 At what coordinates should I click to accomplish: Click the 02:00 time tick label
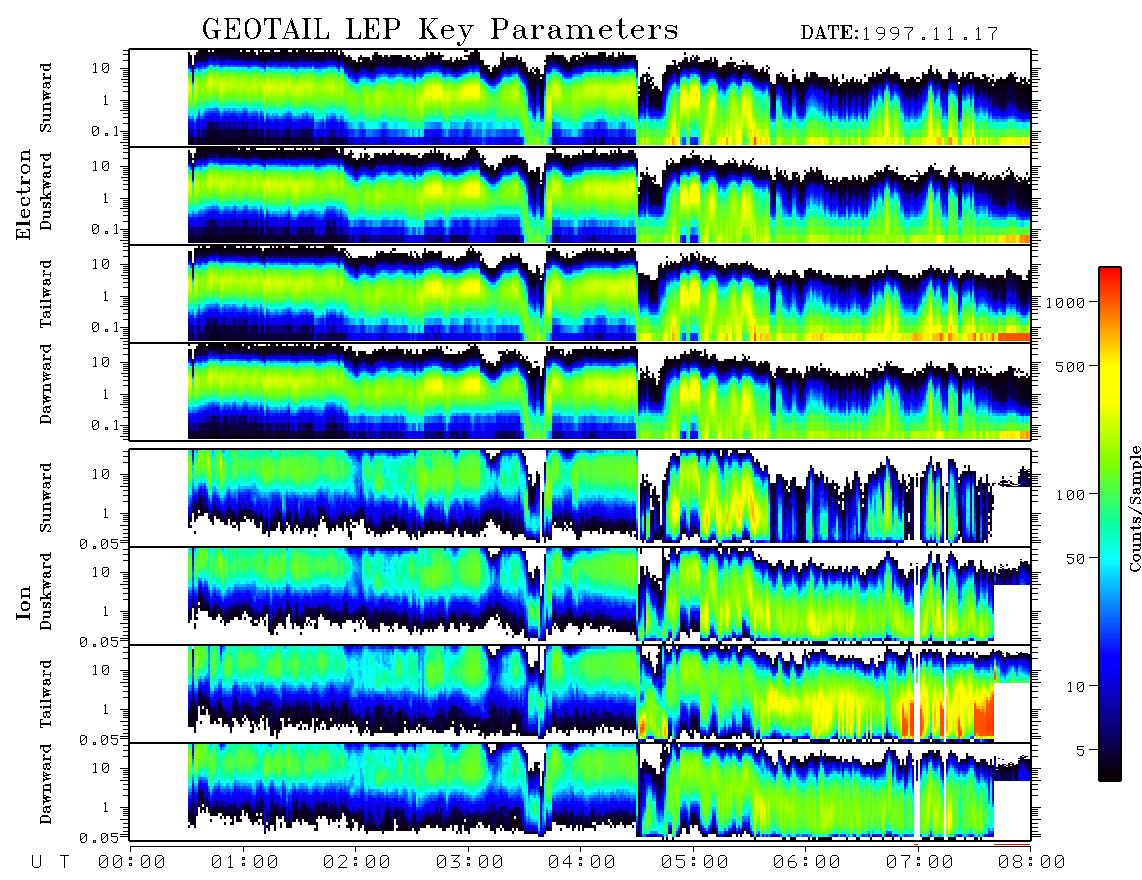pos(357,862)
